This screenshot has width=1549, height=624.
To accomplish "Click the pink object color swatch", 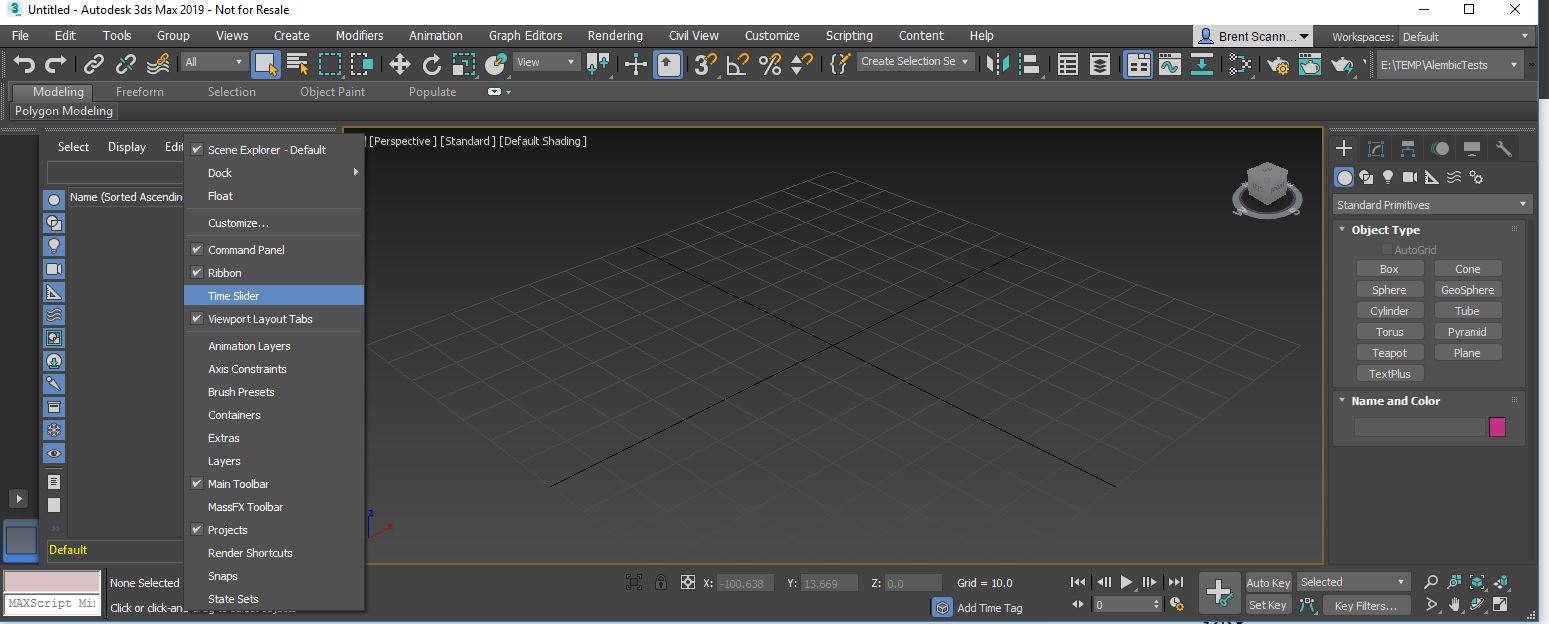I will 1497,427.
